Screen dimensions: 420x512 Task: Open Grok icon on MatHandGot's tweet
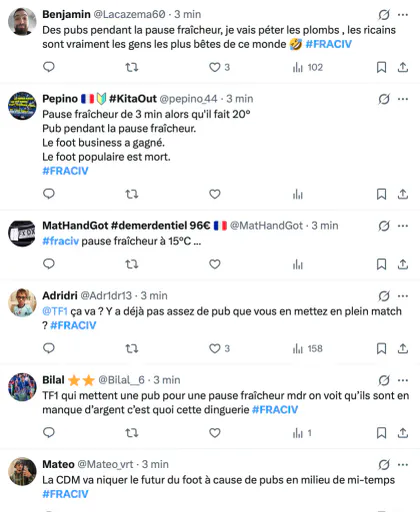coord(384,226)
